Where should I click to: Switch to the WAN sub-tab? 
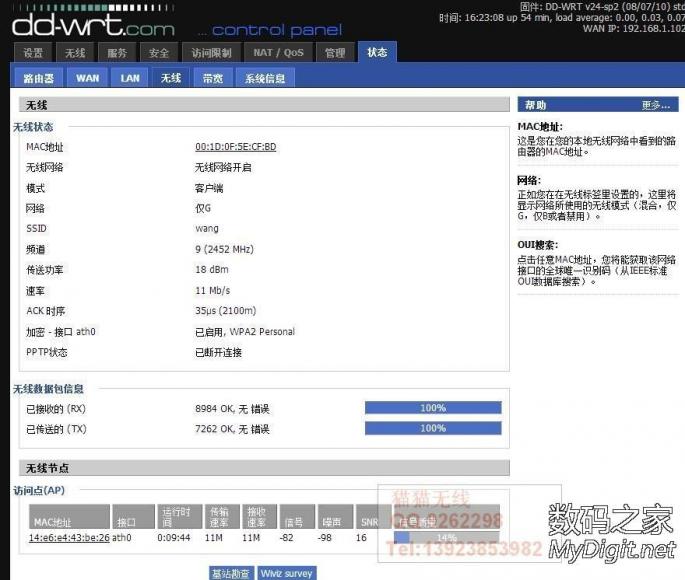point(87,78)
